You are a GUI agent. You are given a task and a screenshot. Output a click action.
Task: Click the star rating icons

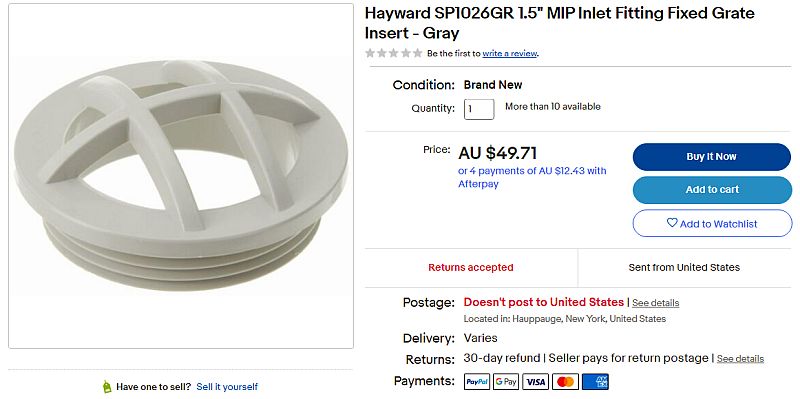(393, 53)
